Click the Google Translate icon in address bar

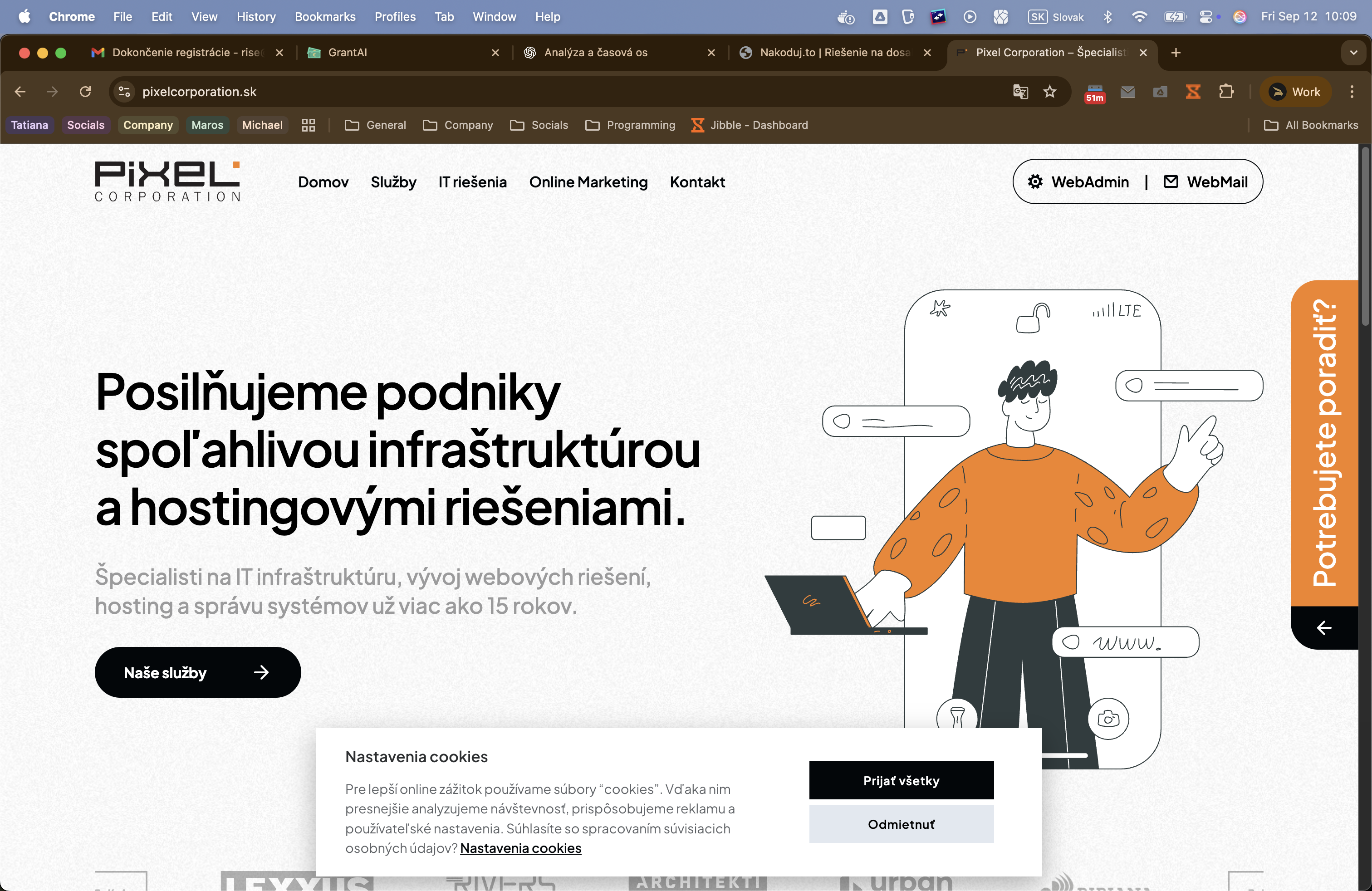pyautogui.click(x=1020, y=92)
